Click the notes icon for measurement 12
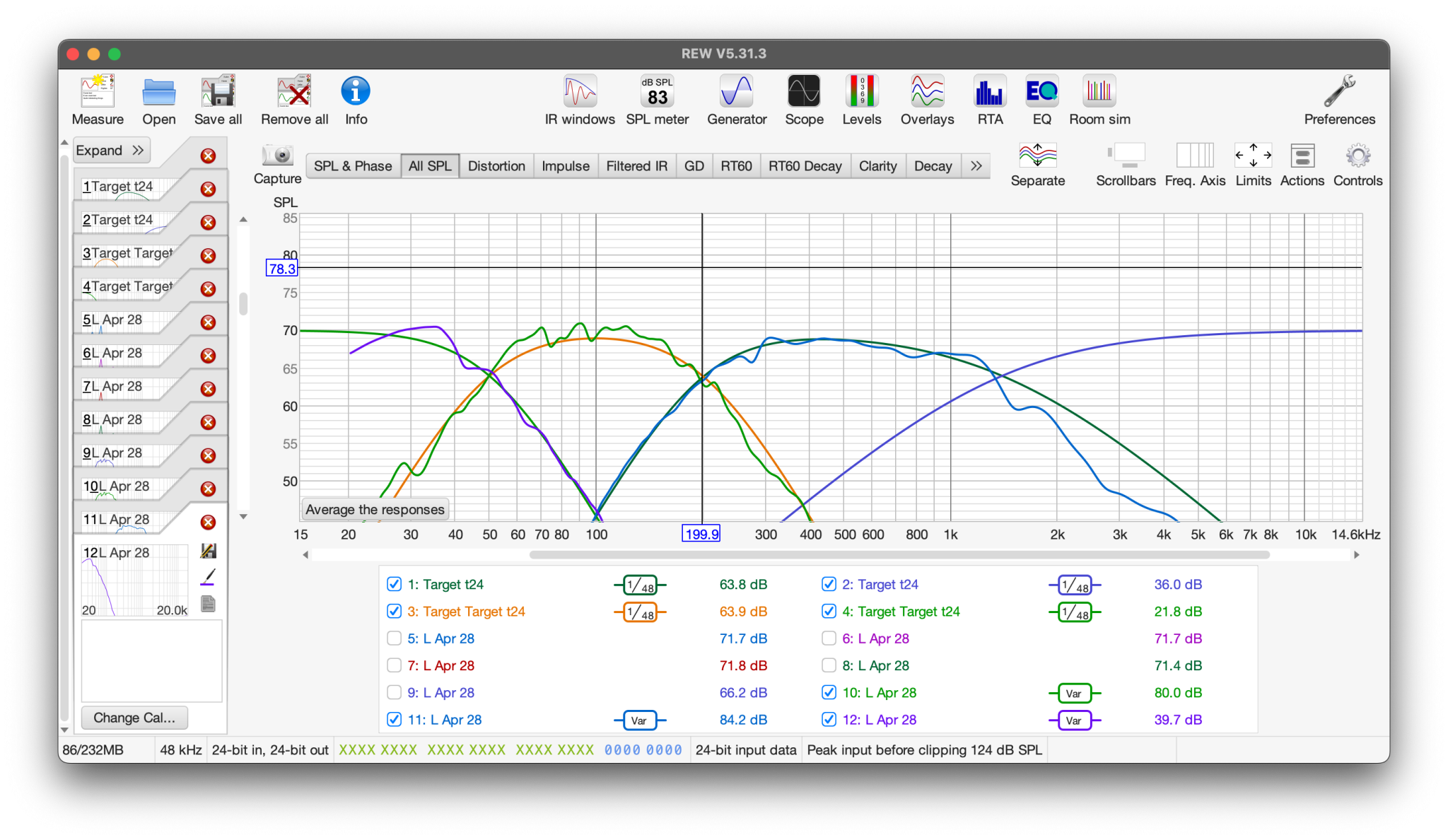The height and width of the screenshot is (840, 1448). [x=208, y=604]
